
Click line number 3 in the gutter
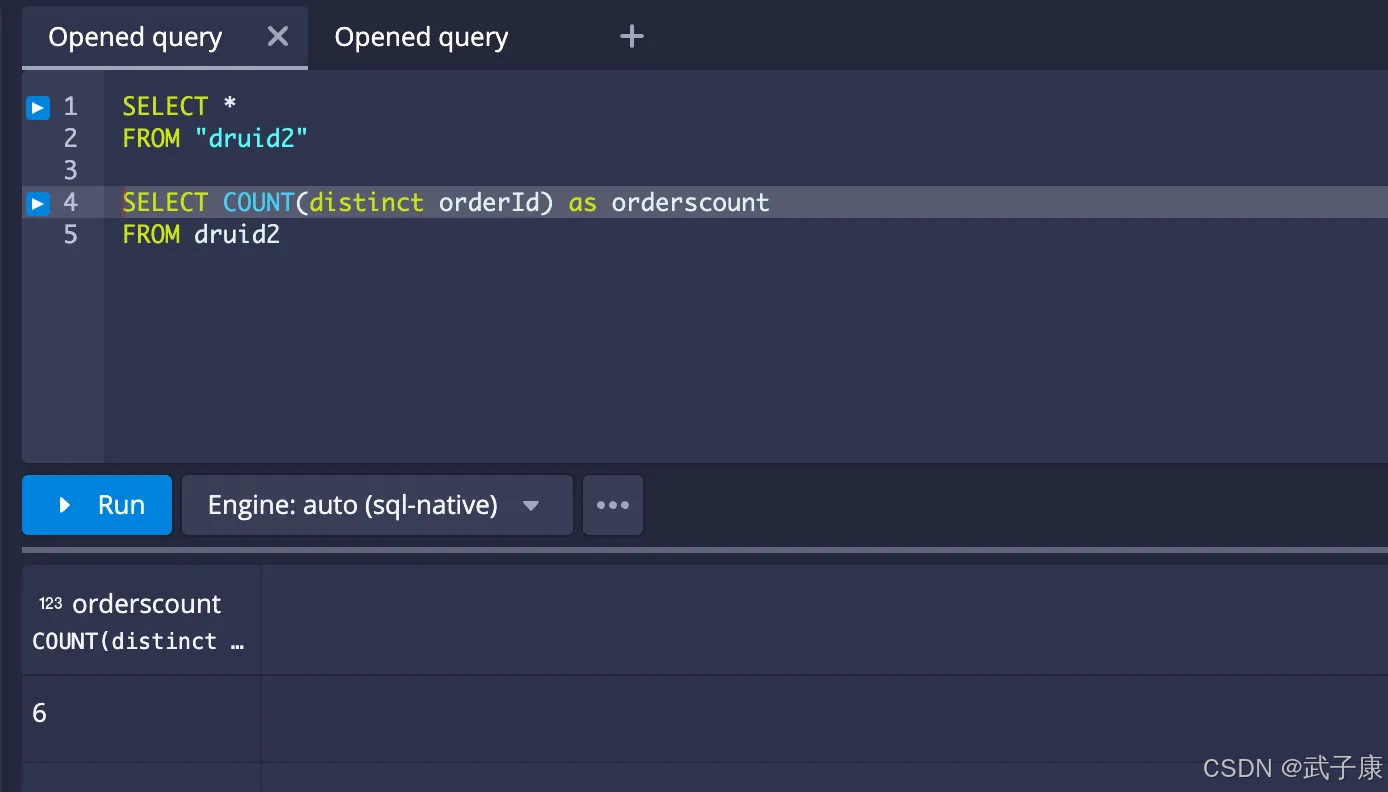[x=70, y=170]
